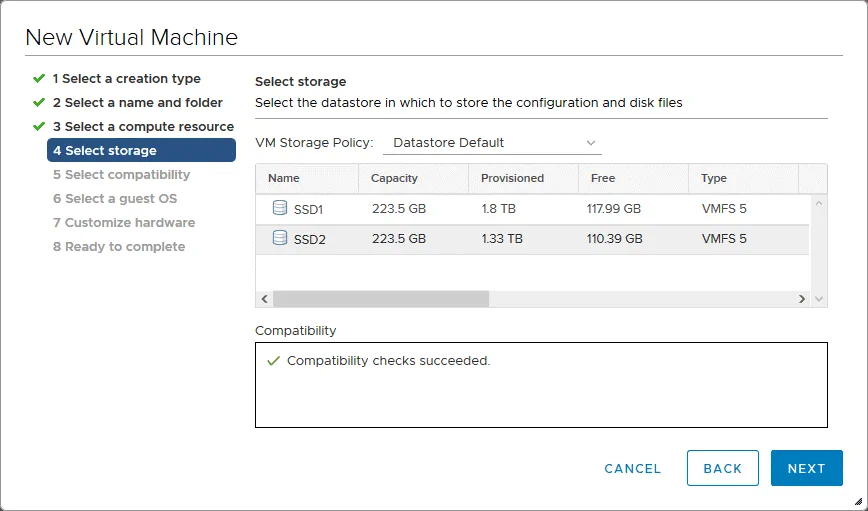
Task: Click the SSD1 datastore disk icon
Action: click(280, 209)
